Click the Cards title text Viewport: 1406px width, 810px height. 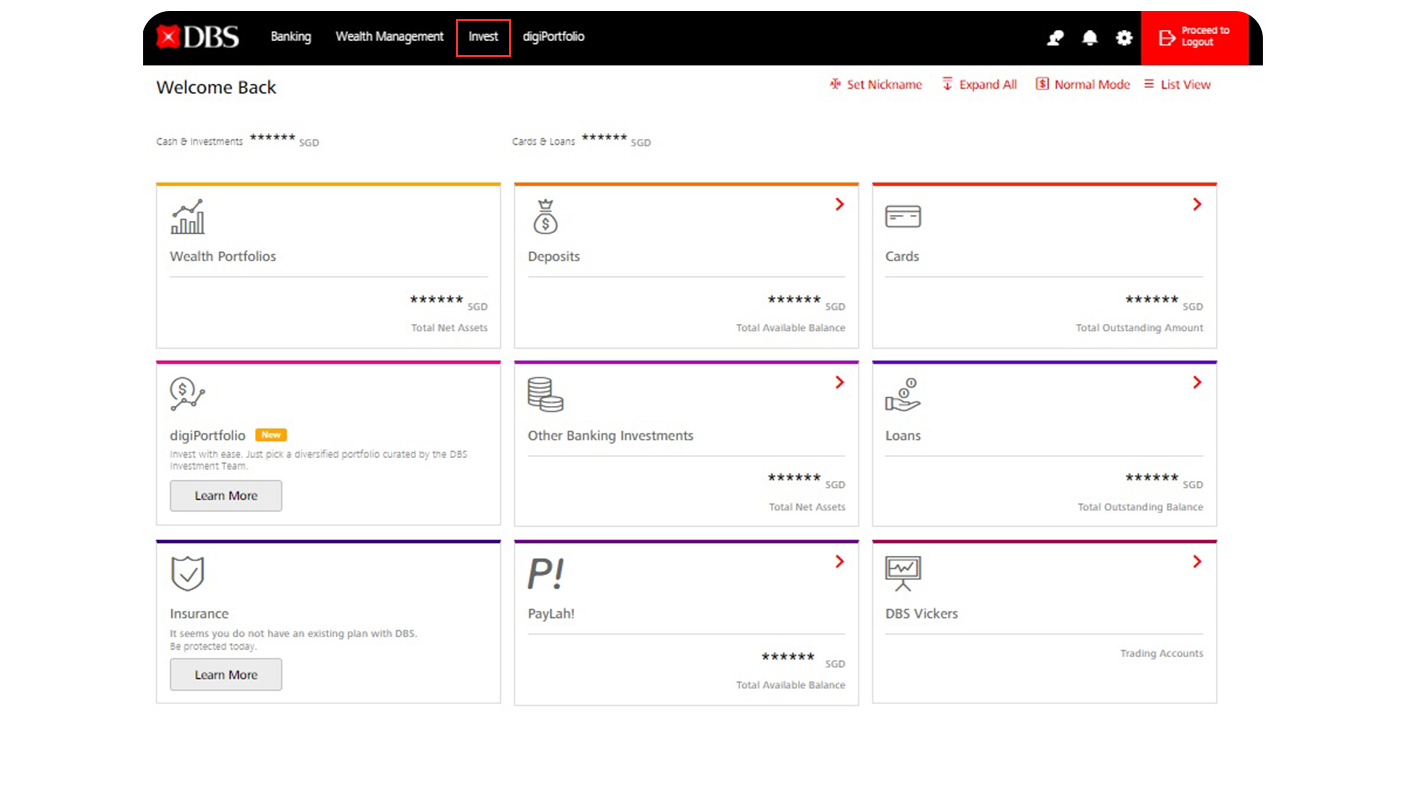click(902, 256)
